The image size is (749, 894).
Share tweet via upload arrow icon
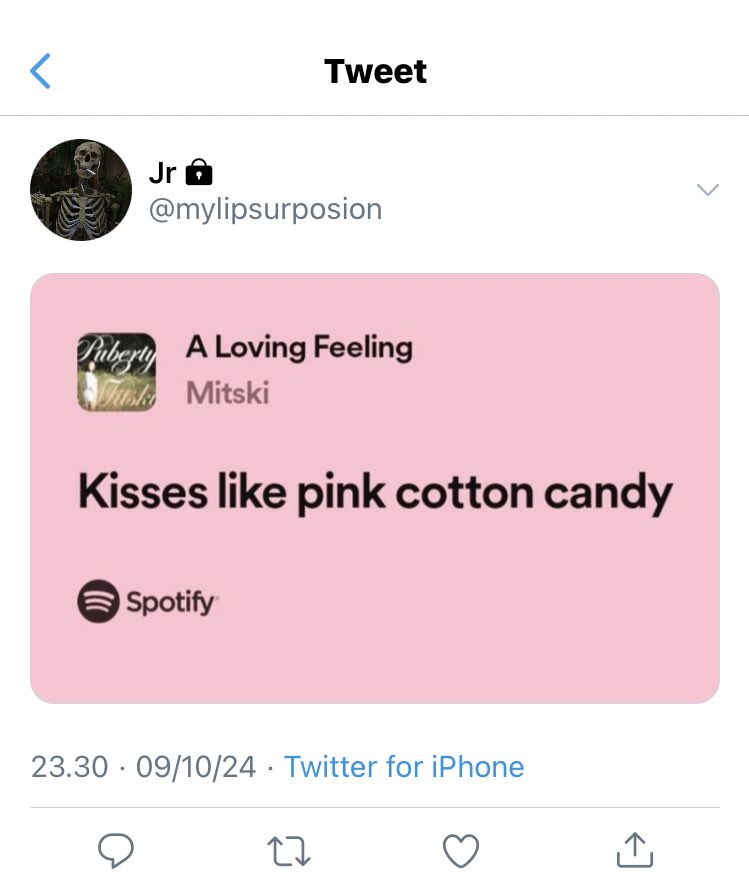click(x=634, y=850)
